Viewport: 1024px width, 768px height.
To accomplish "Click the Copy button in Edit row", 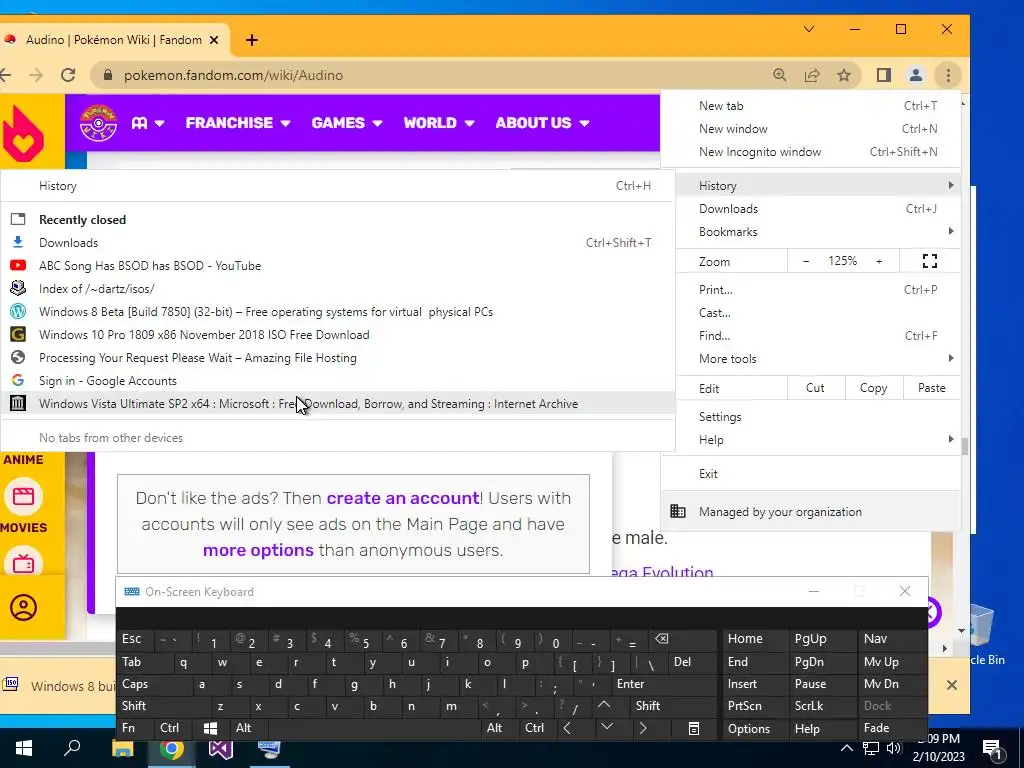I will point(873,388).
